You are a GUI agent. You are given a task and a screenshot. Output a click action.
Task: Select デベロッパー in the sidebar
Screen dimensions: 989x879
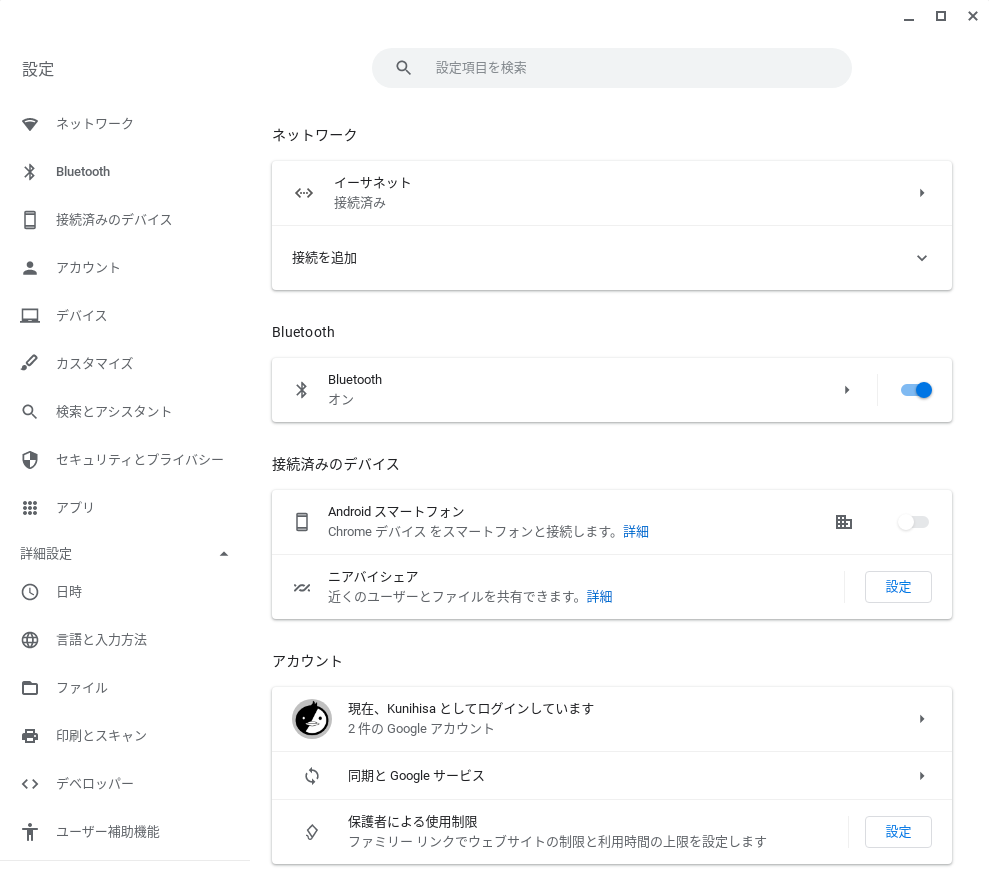pyautogui.click(x=95, y=783)
